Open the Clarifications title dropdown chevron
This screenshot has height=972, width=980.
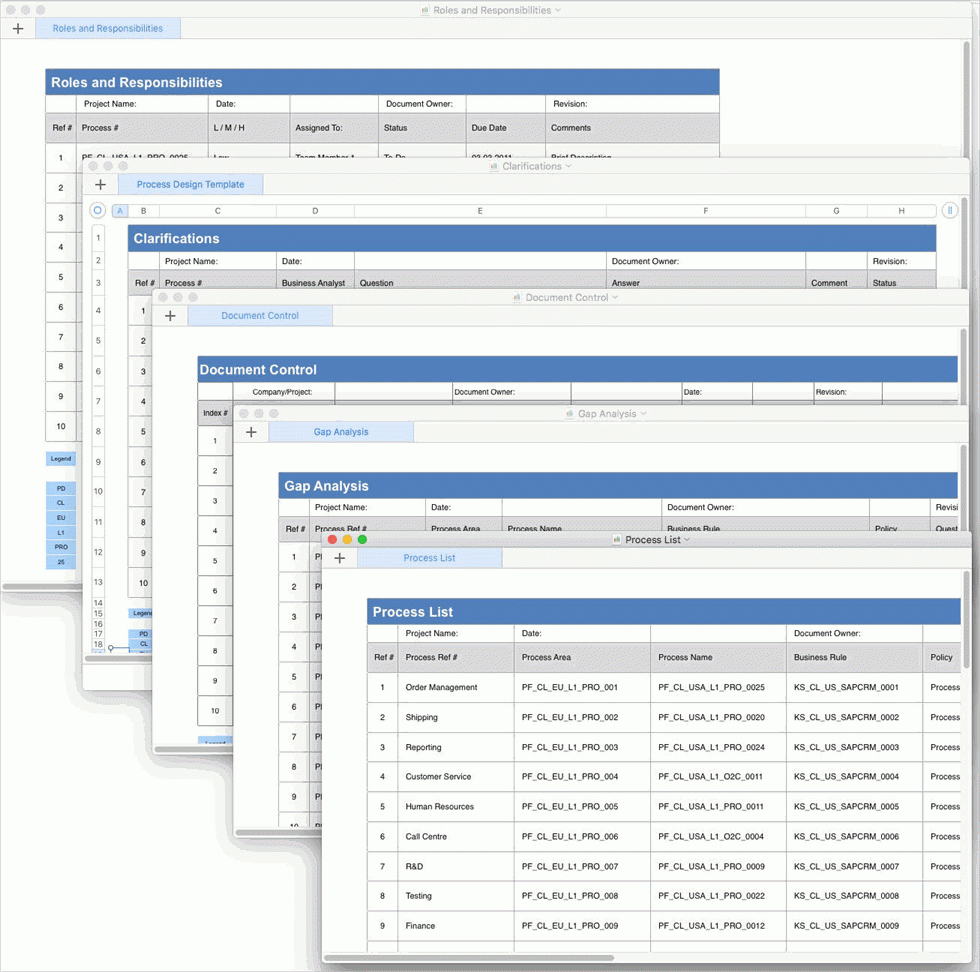tap(568, 166)
